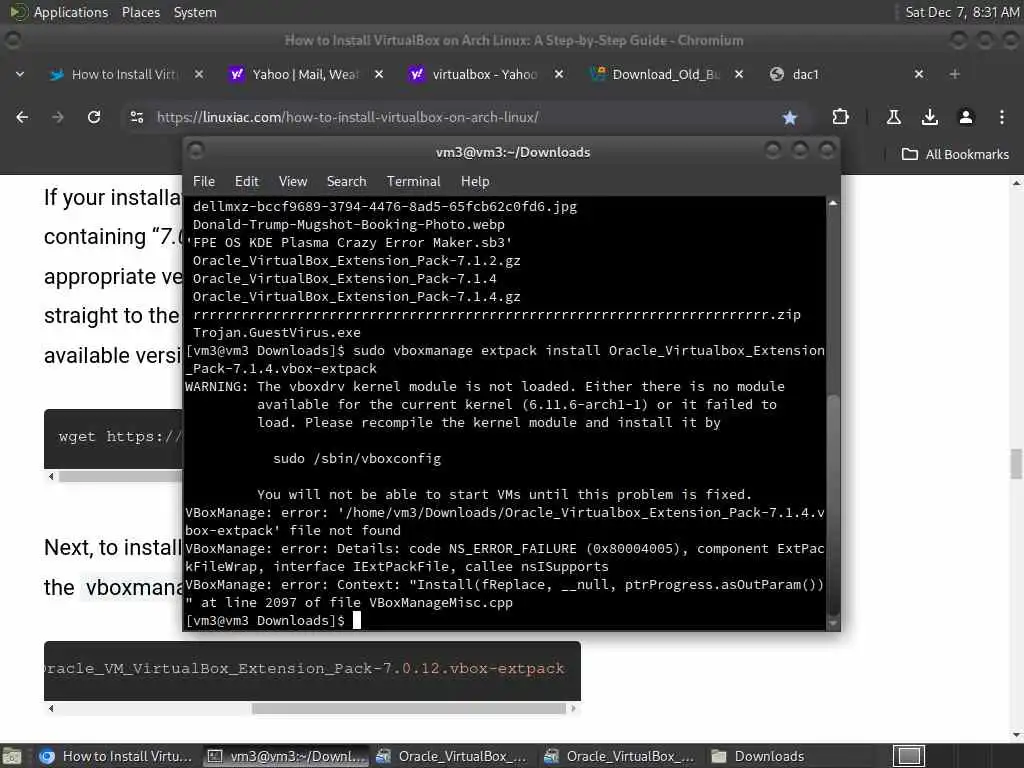This screenshot has width=1024, height=768.
Task: Click the show desktop icon in bottom panel
Action: click(x=11, y=756)
